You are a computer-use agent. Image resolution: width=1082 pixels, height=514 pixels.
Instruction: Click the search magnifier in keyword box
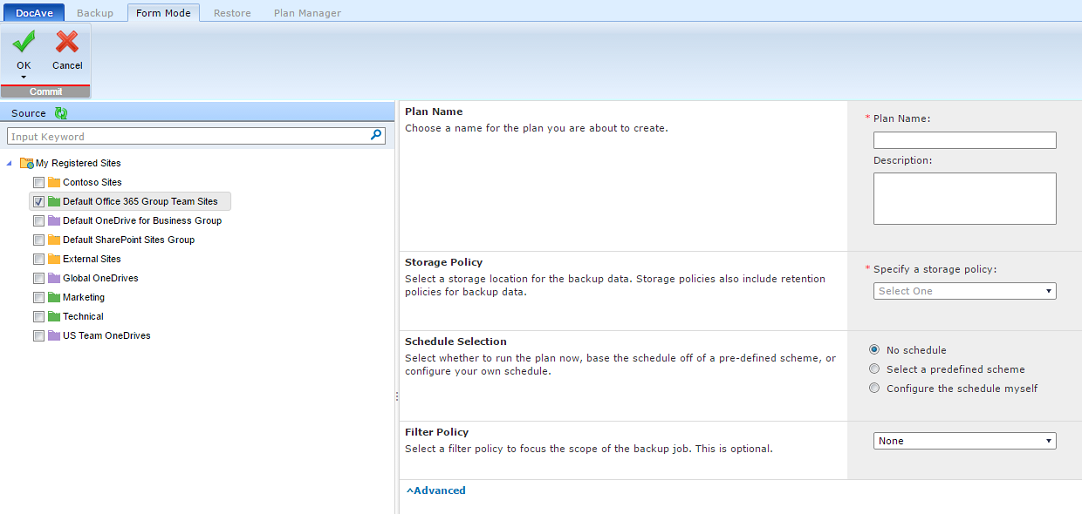(x=376, y=136)
